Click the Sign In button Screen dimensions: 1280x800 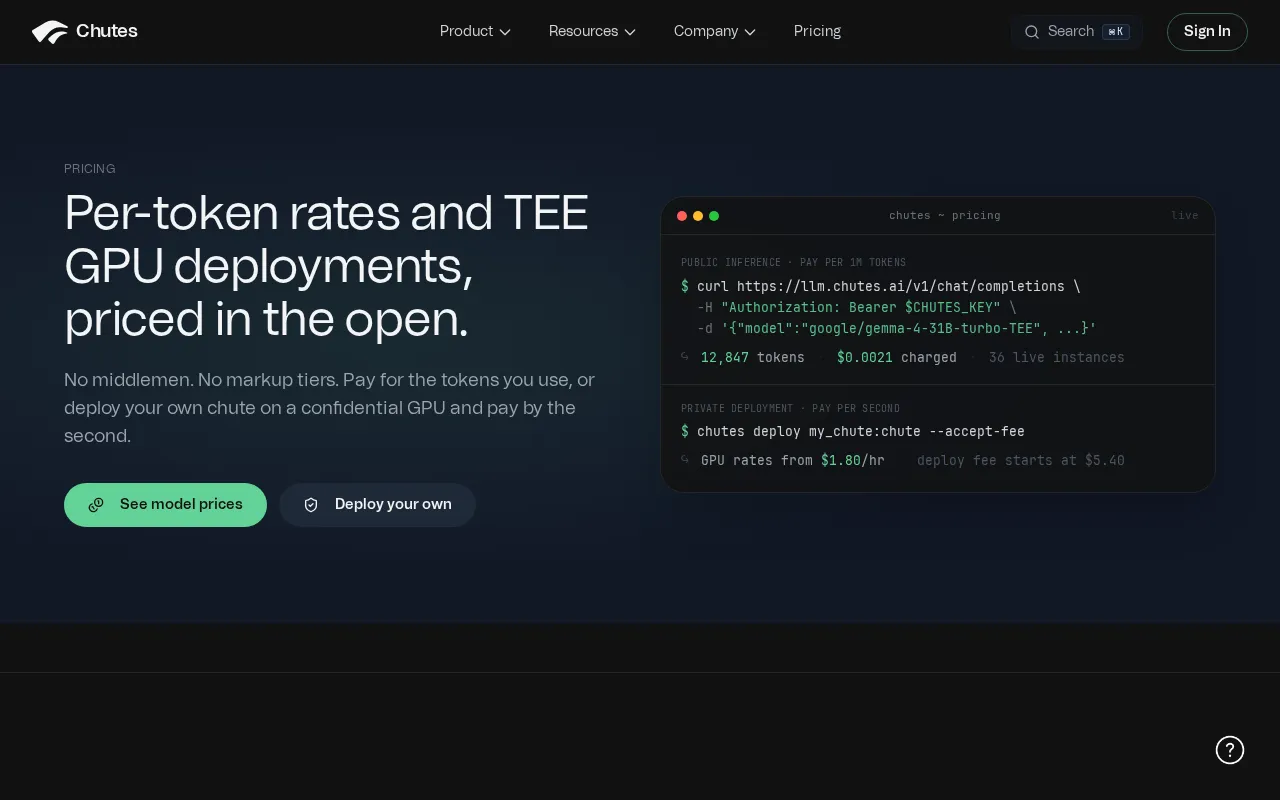click(1207, 32)
